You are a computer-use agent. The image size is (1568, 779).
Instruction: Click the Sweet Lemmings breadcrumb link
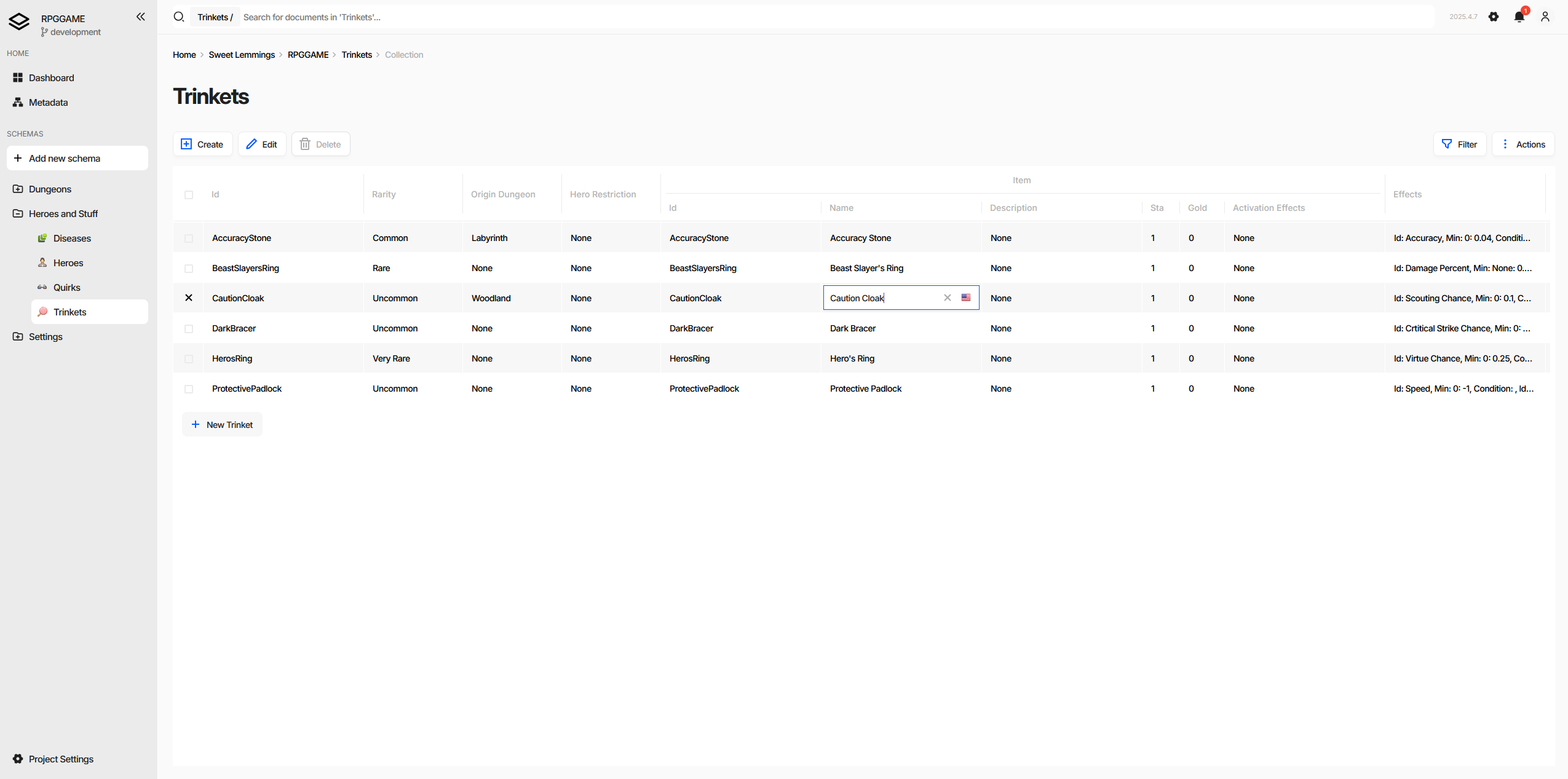tap(242, 55)
